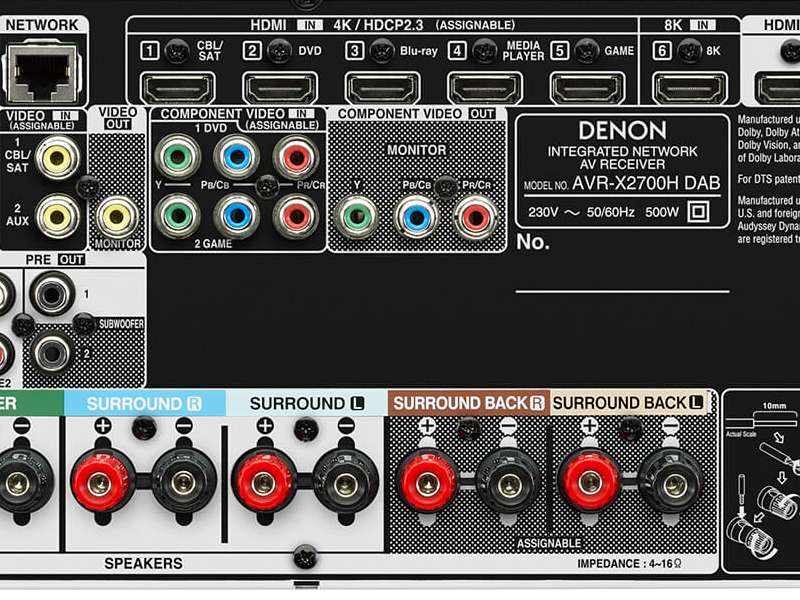The height and width of the screenshot is (600, 800).
Task: Click the PRE OUT label
Action: click(55, 260)
